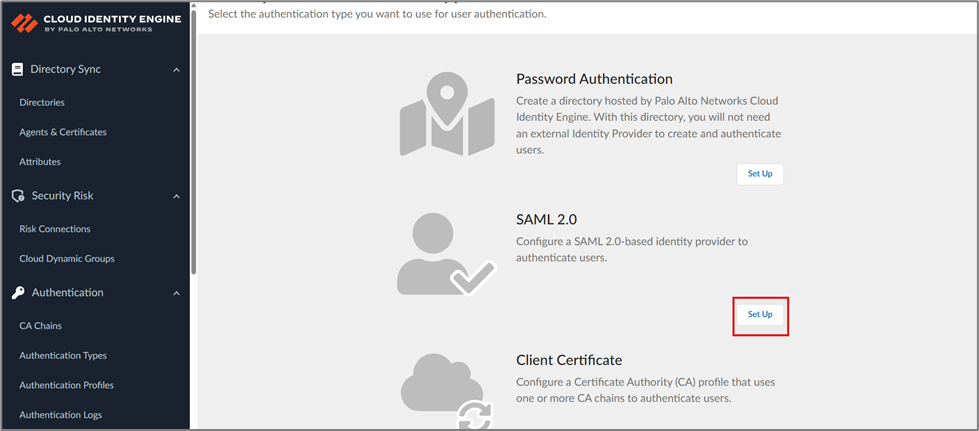This screenshot has width=979, height=431.
Task: Click the Security Risk shield icon
Action: click(x=17, y=196)
